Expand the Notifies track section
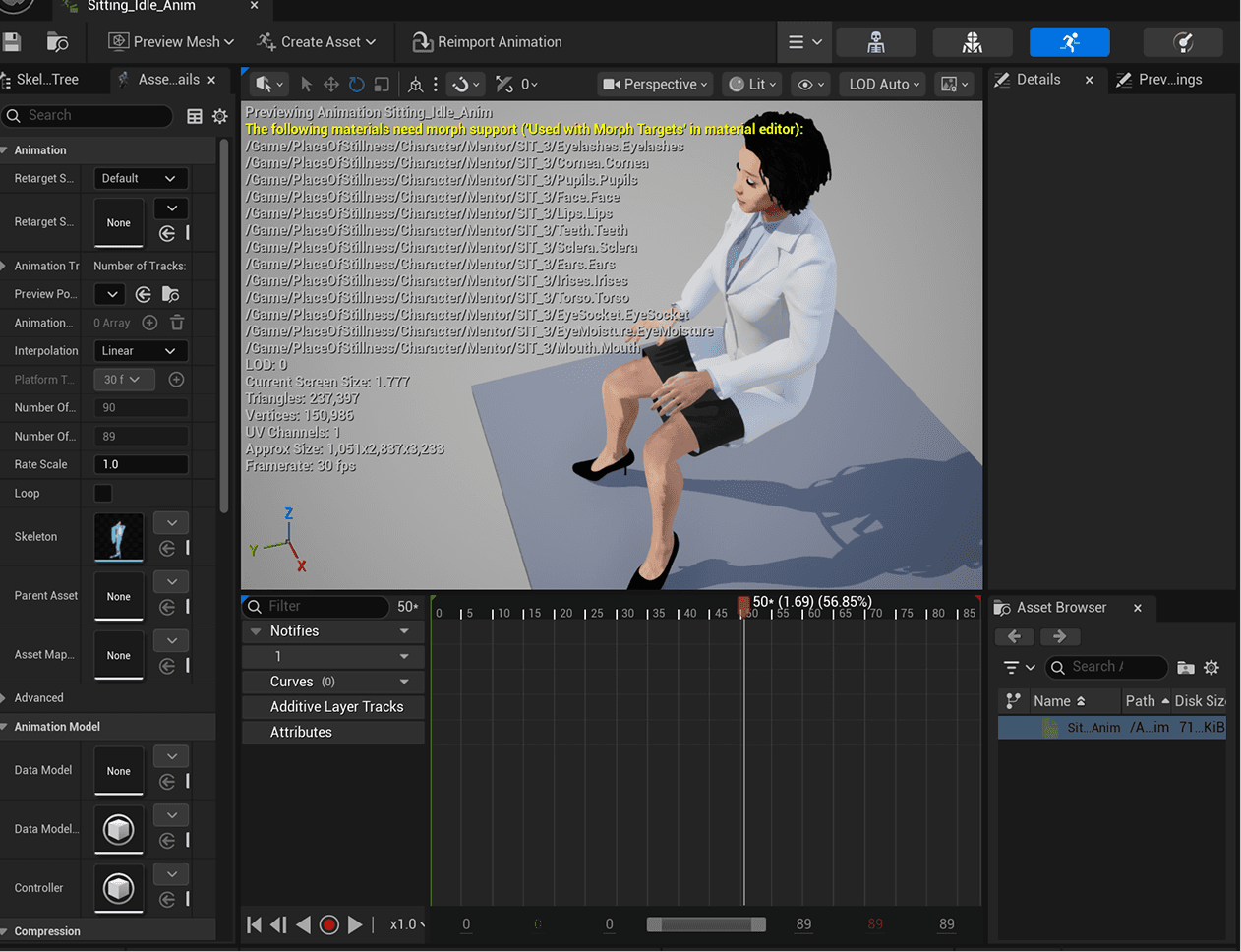Screen dimensions: 1241x952 [257, 631]
